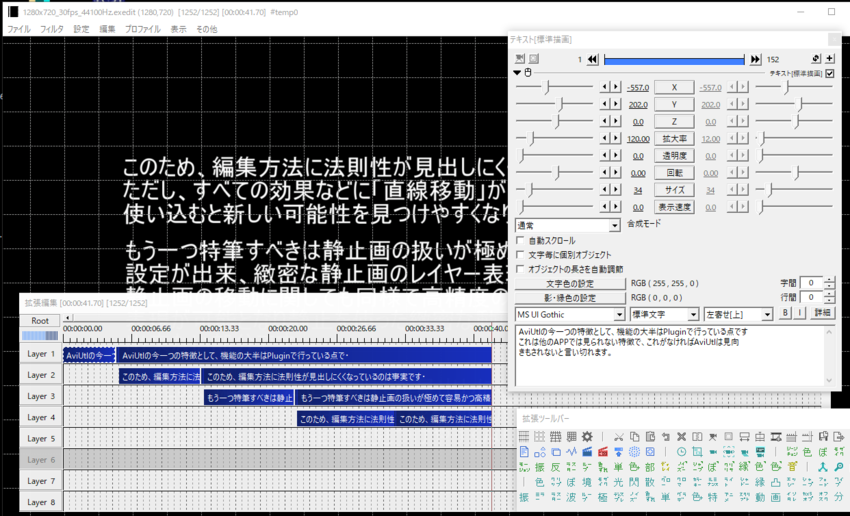Viewport: 850px width, 516px height.
Task: Click the blue dotted circle icon
Action: click(x=634, y=452)
